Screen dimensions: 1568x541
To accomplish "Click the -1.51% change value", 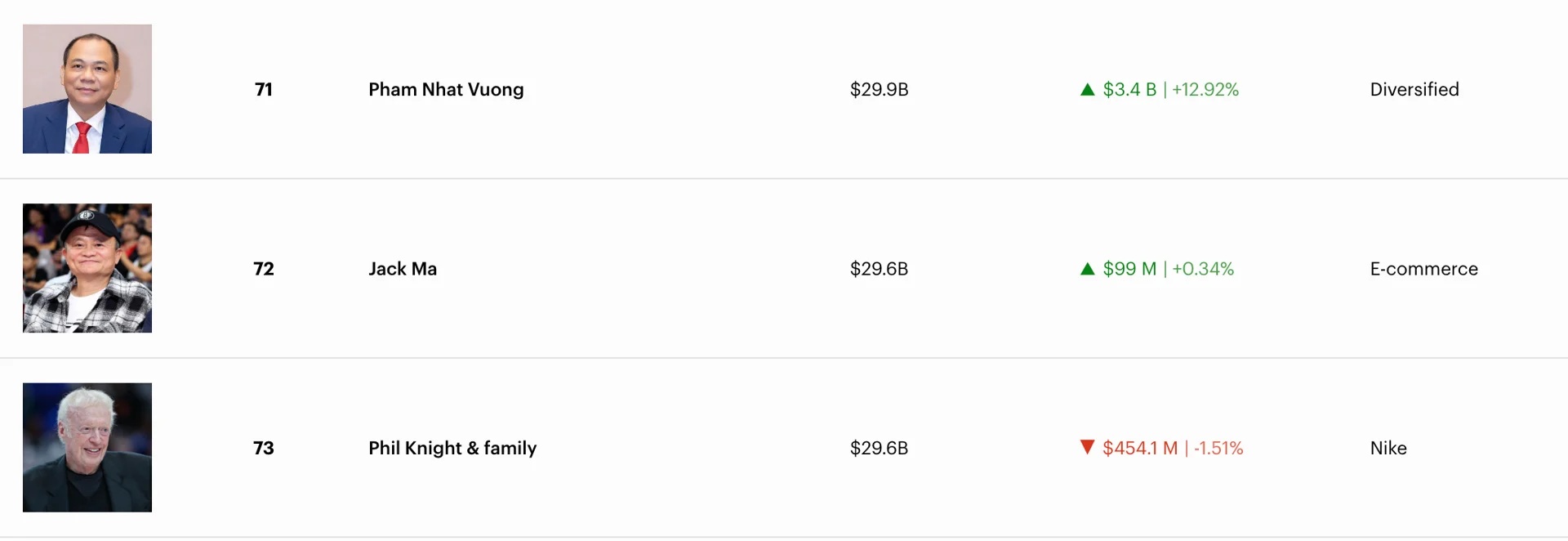I will click(1218, 448).
